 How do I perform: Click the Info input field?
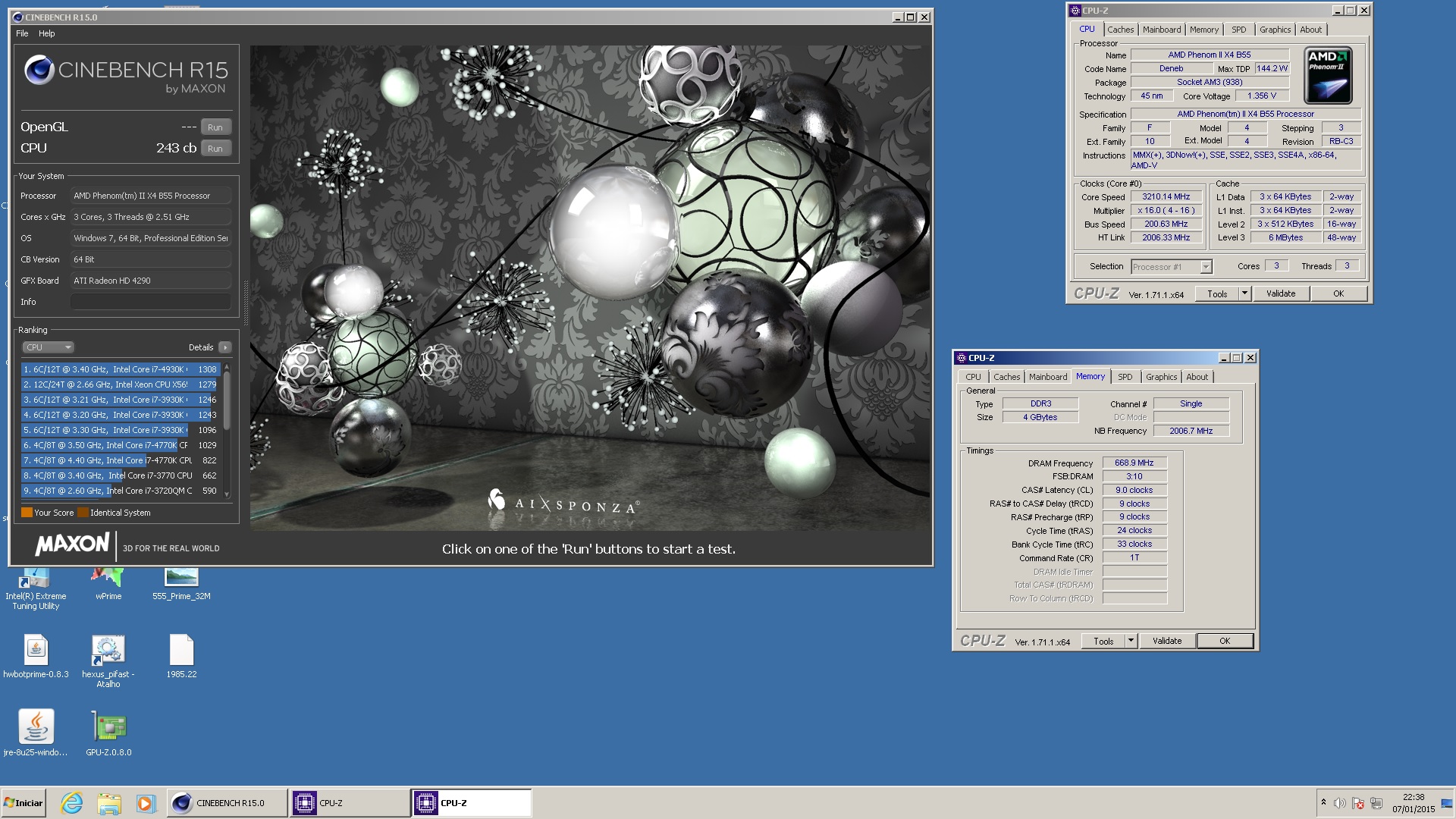[x=151, y=302]
